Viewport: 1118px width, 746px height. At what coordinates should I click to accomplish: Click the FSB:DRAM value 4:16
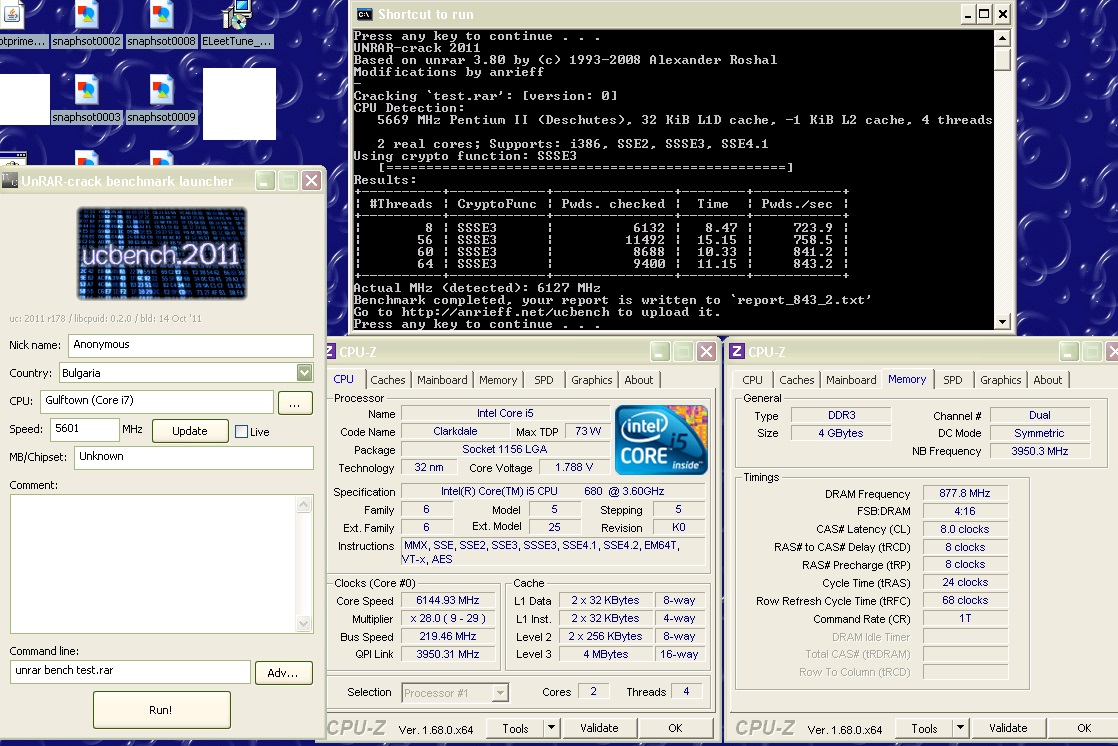pyautogui.click(x=965, y=511)
